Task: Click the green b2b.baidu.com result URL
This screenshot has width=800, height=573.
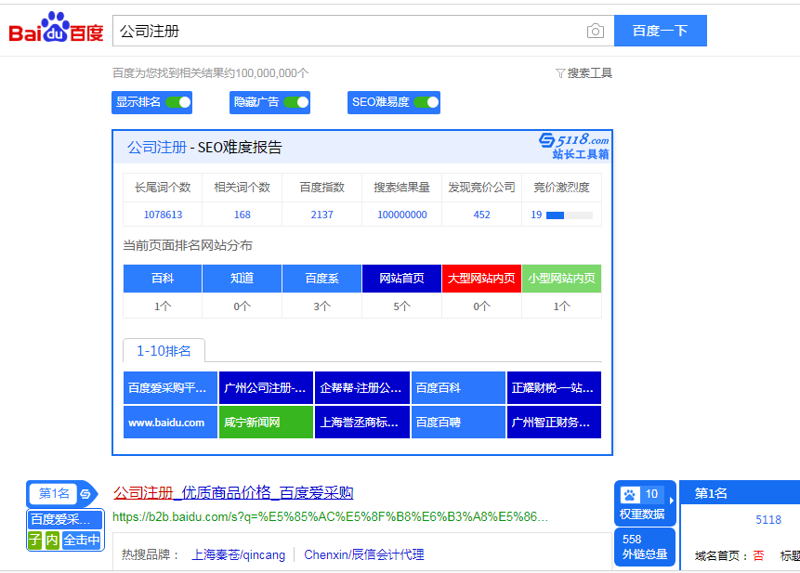Action: [x=330, y=517]
